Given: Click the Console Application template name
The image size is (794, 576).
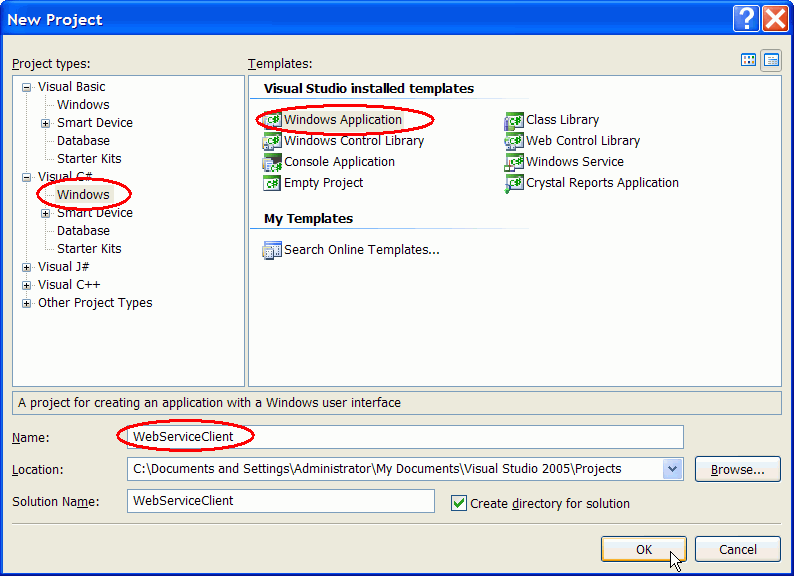Looking at the screenshot, I should [x=339, y=162].
